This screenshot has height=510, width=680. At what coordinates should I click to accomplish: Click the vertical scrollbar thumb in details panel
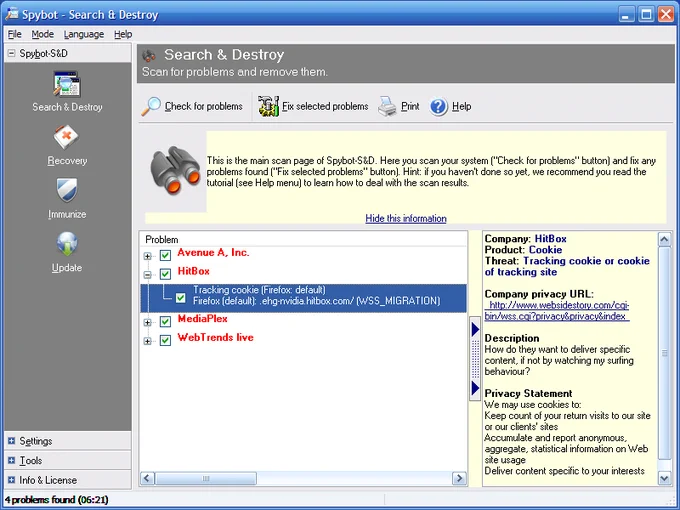tap(664, 353)
